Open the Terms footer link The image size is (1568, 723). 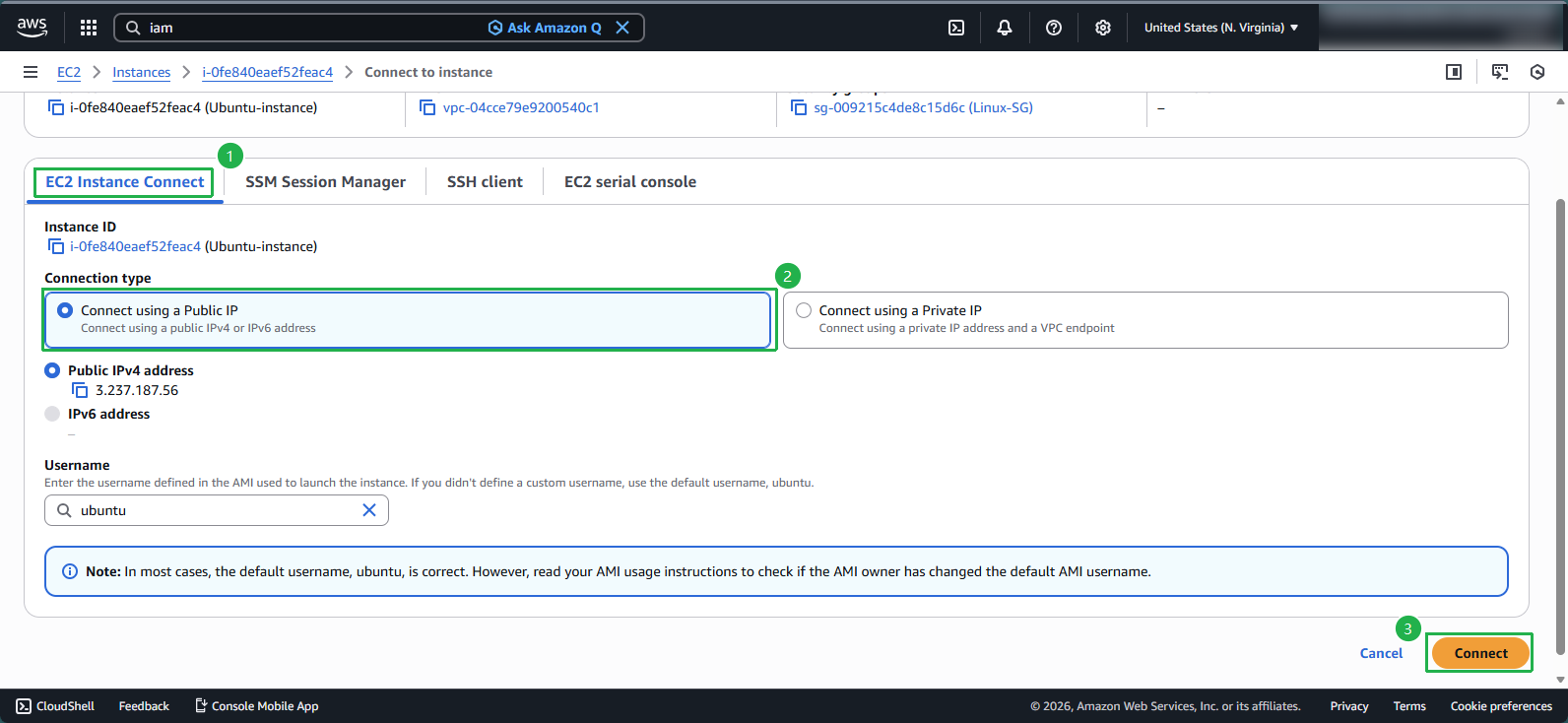tap(1409, 706)
